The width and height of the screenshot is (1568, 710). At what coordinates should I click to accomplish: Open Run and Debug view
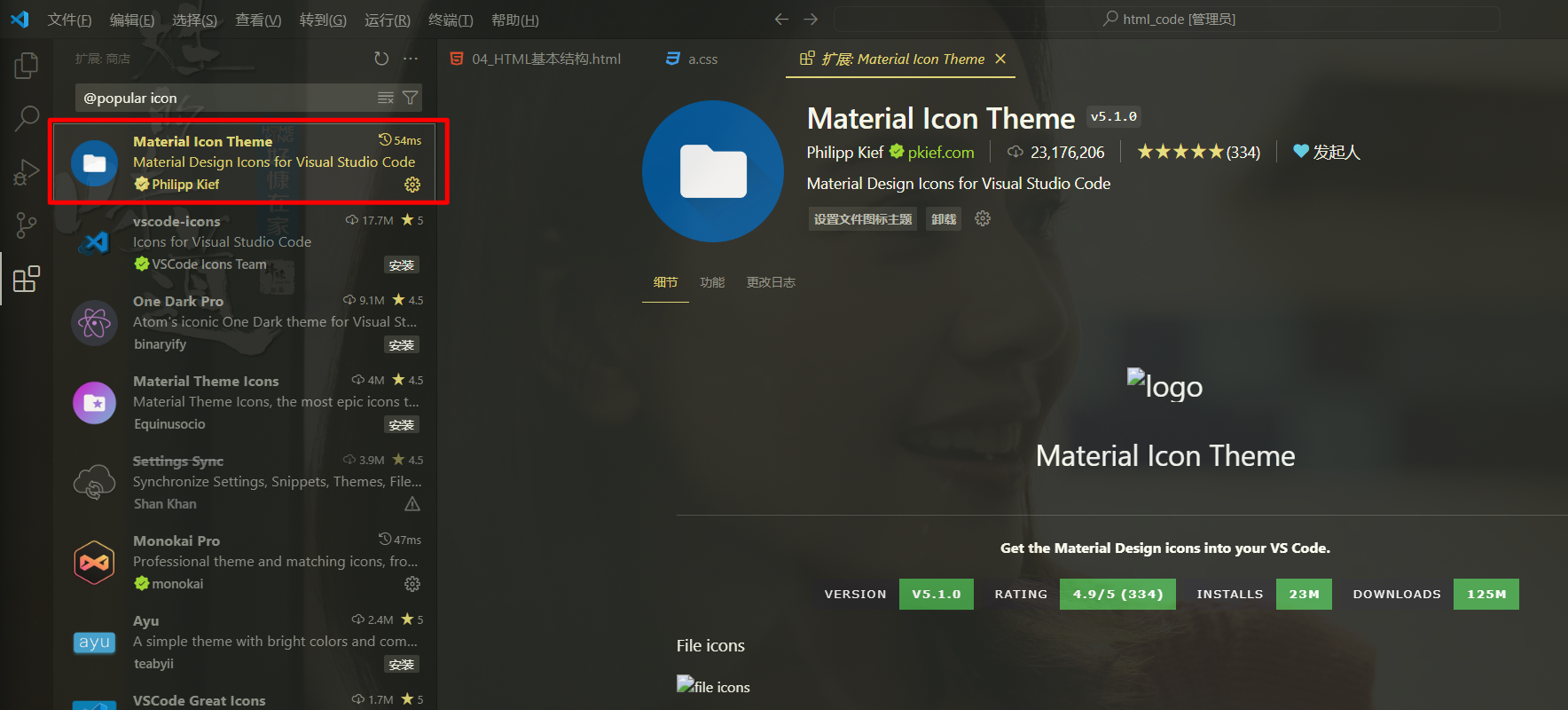coord(27,172)
